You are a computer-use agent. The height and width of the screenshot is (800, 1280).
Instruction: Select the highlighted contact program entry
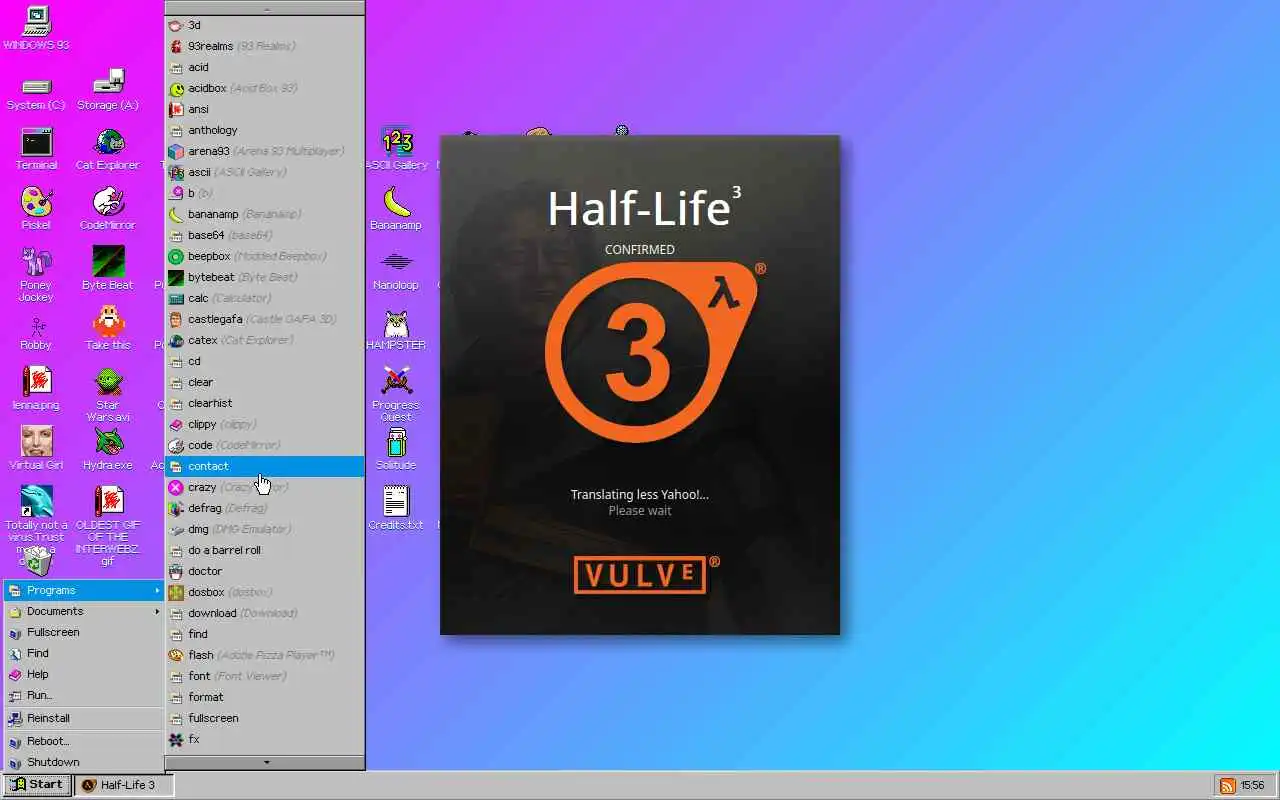point(265,466)
